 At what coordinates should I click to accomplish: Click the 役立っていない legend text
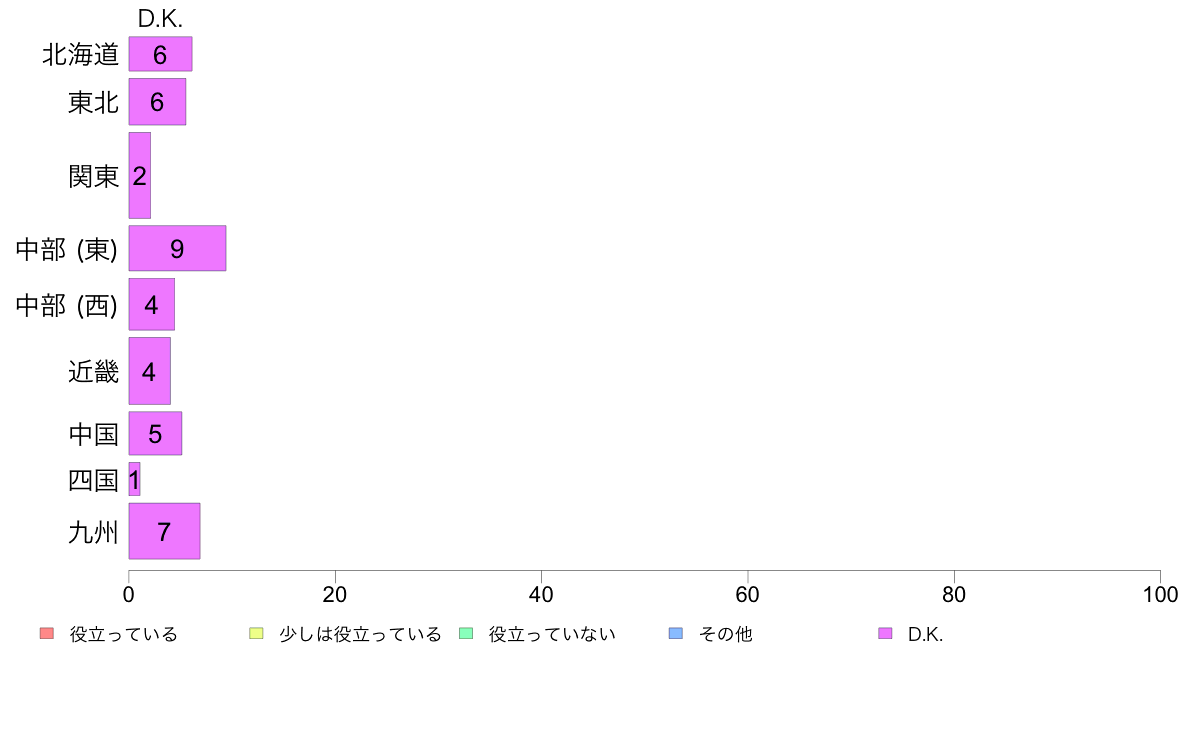(552, 634)
